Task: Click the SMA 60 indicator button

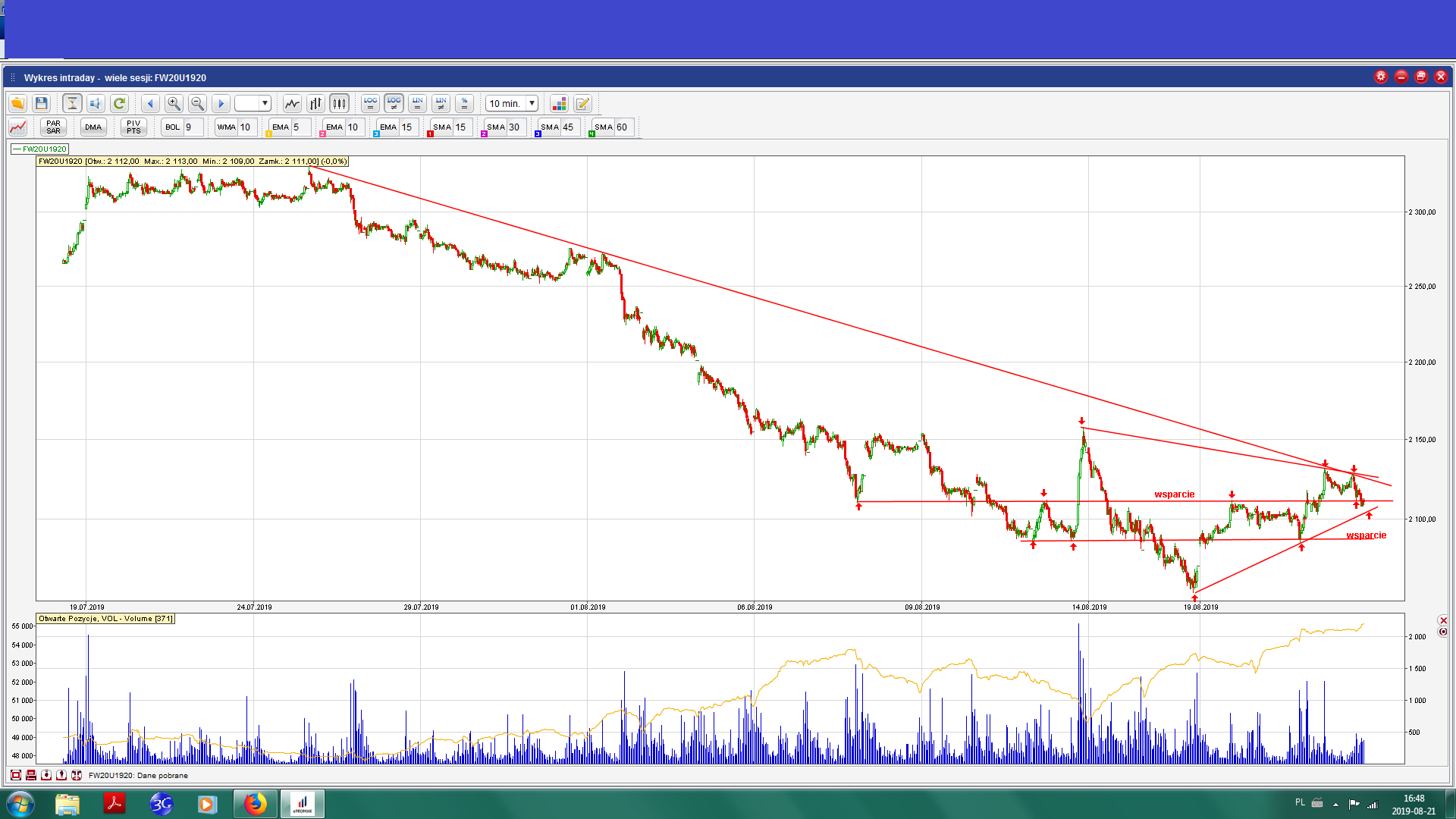Action: click(604, 127)
